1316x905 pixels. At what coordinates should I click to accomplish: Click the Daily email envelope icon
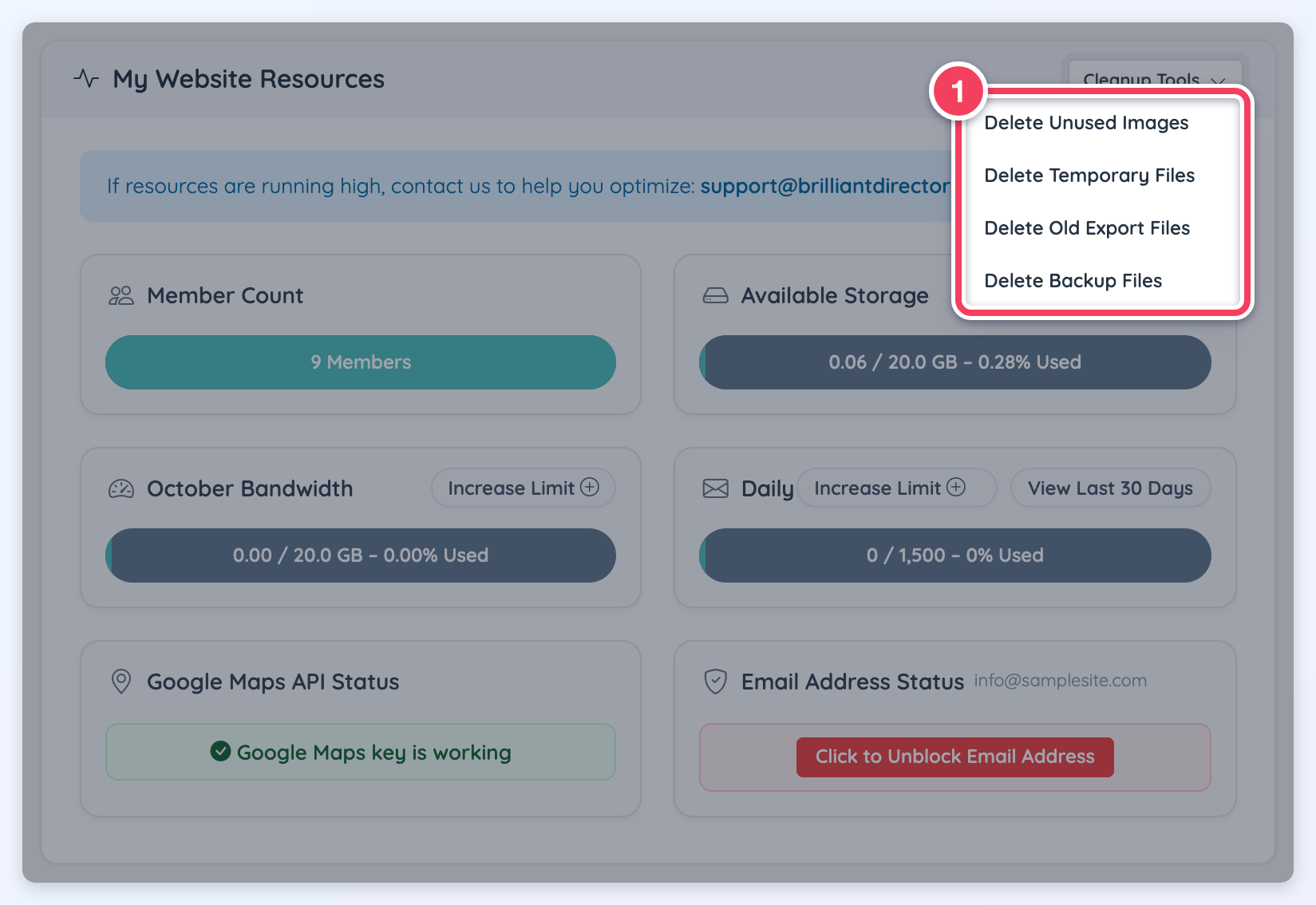715,489
